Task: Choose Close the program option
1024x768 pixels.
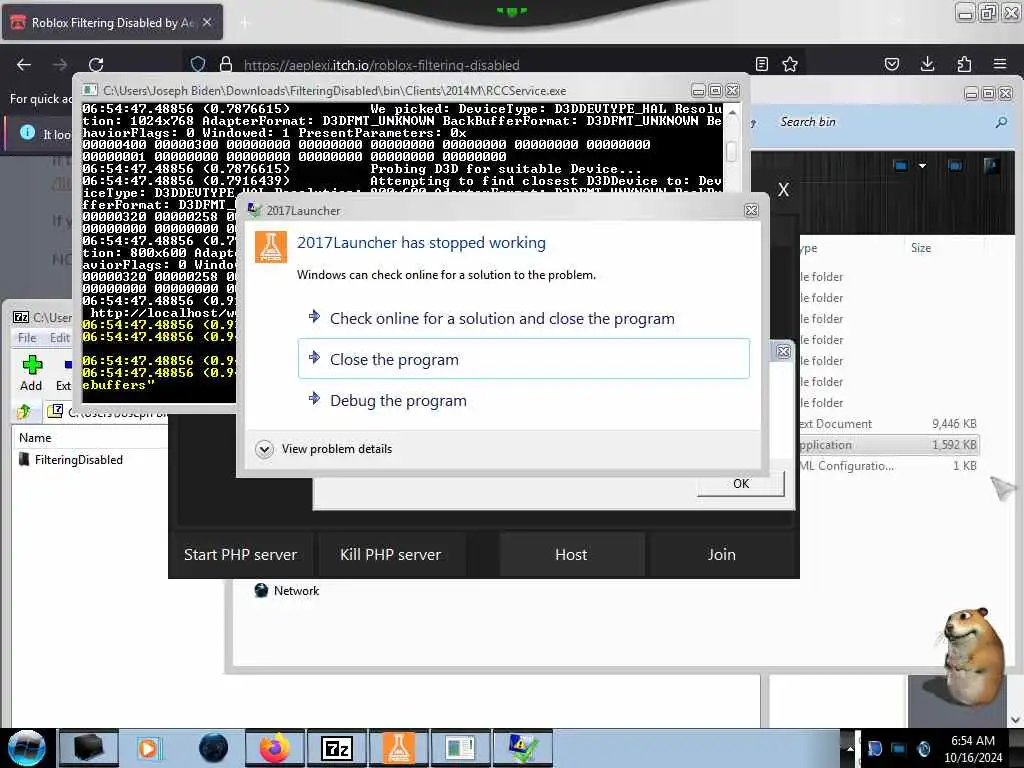Action: pos(524,359)
